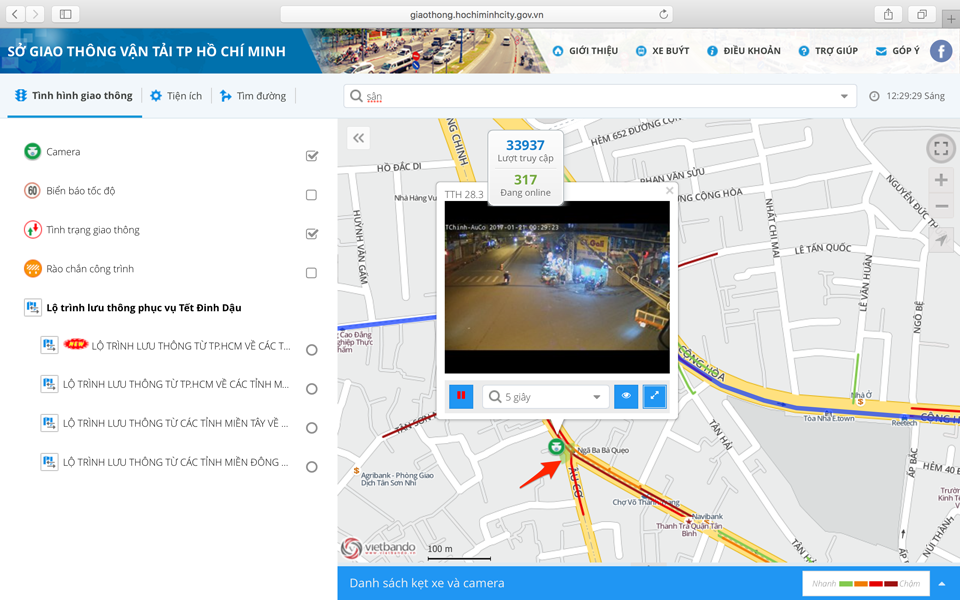Collapse the left panel with double chevron
The height and width of the screenshot is (600, 960).
click(359, 138)
